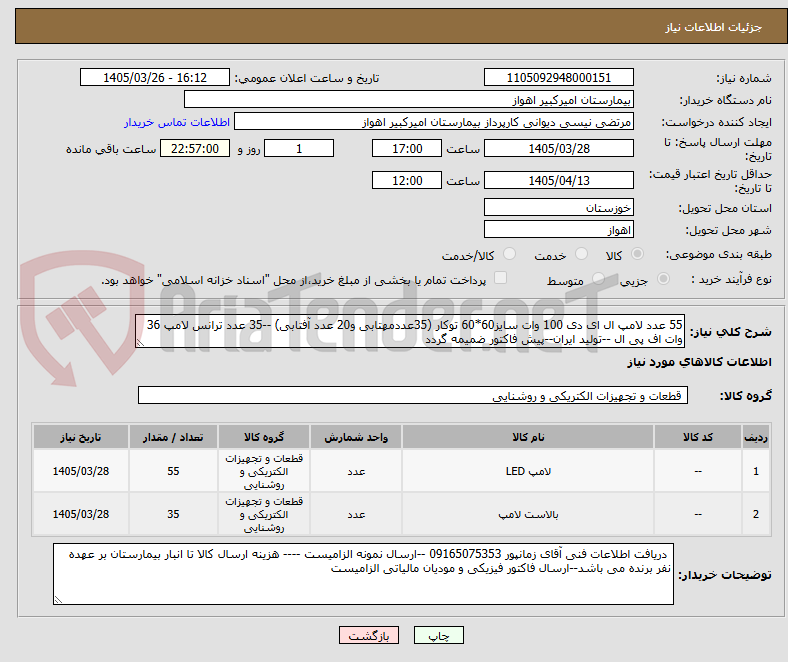Tick the Islamic treasury payment checkbox
The image size is (788, 662).
500,278
